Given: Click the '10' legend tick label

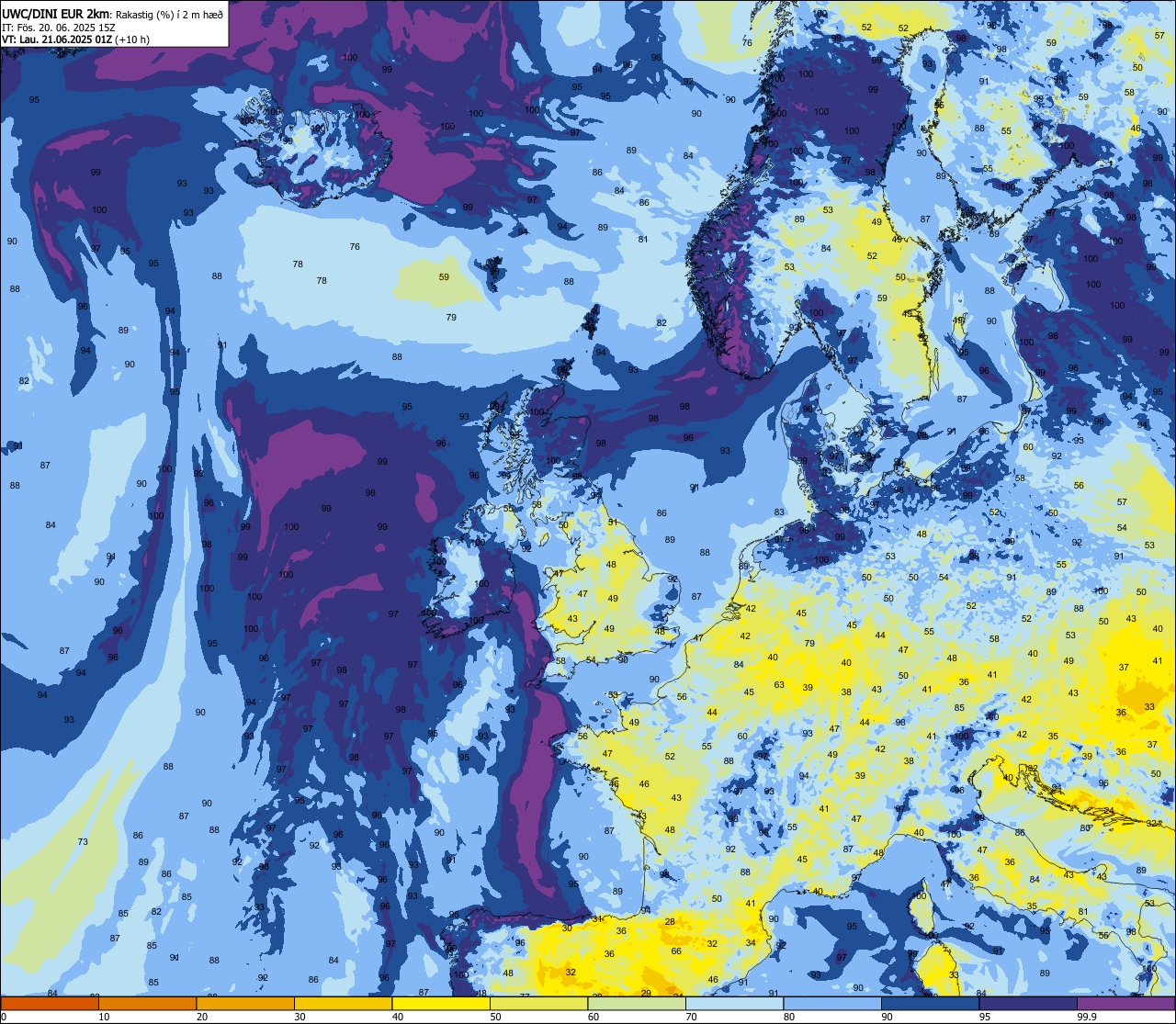Looking at the screenshot, I should [104, 1017].
